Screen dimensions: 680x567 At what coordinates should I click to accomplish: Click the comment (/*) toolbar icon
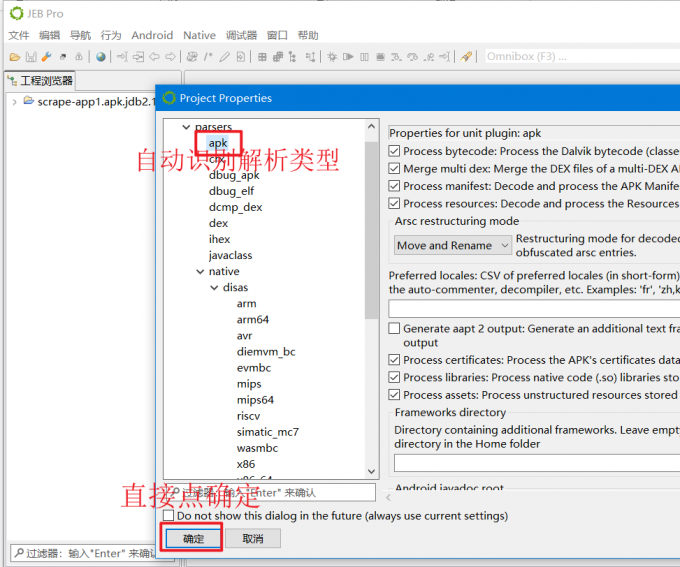point(208,57)
